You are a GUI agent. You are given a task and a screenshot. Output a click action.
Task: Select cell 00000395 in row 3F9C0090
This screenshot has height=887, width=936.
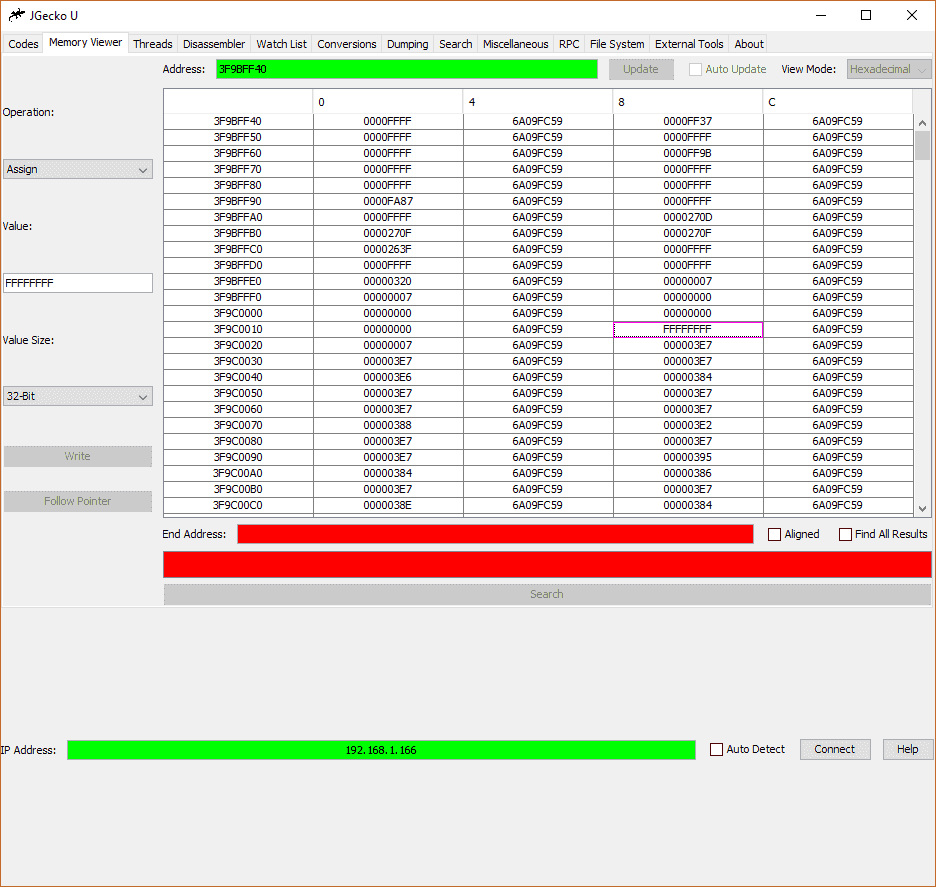point(688,457)
